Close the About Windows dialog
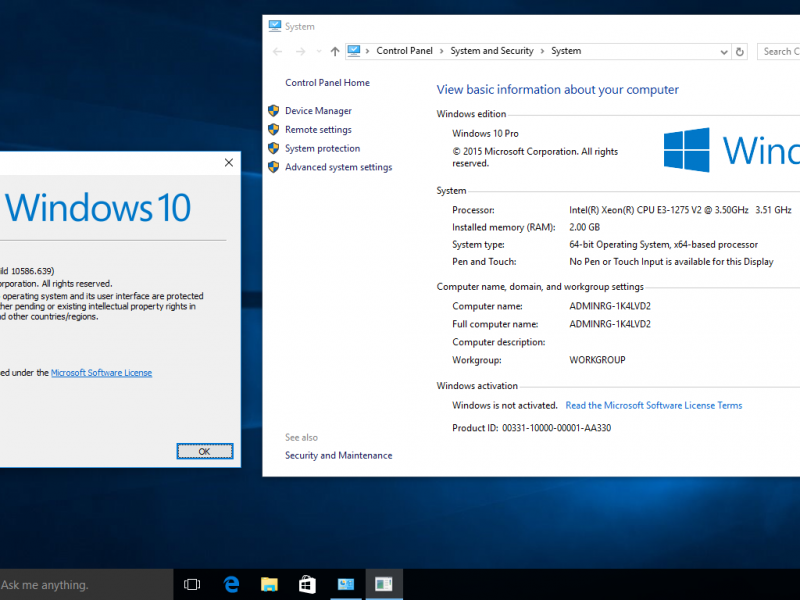 click(x=229, y=163)
